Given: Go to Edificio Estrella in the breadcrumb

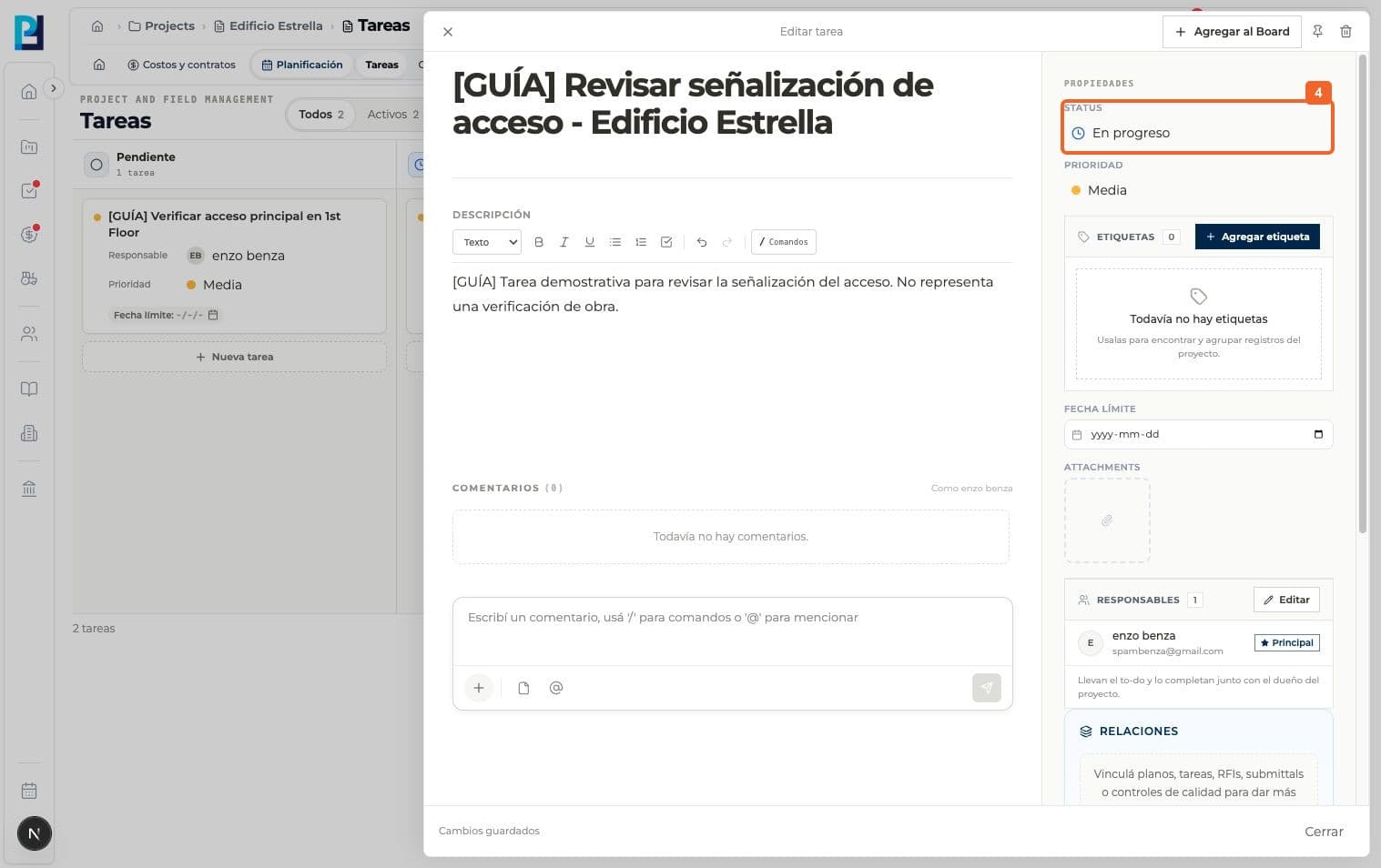Looking at the screenshot, I should tap(269, 26).
